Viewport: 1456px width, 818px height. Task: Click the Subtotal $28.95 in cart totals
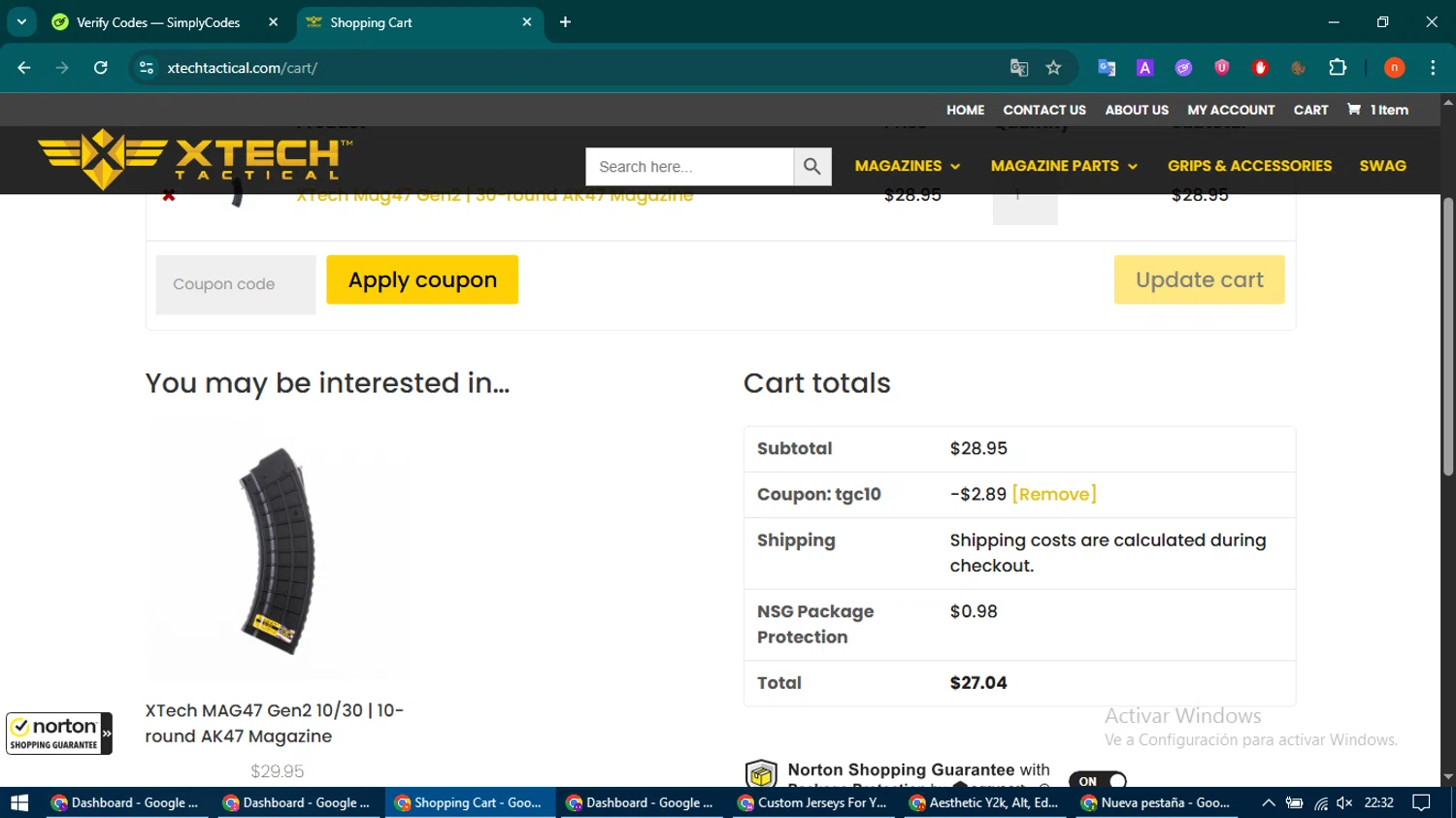(978, 448)
